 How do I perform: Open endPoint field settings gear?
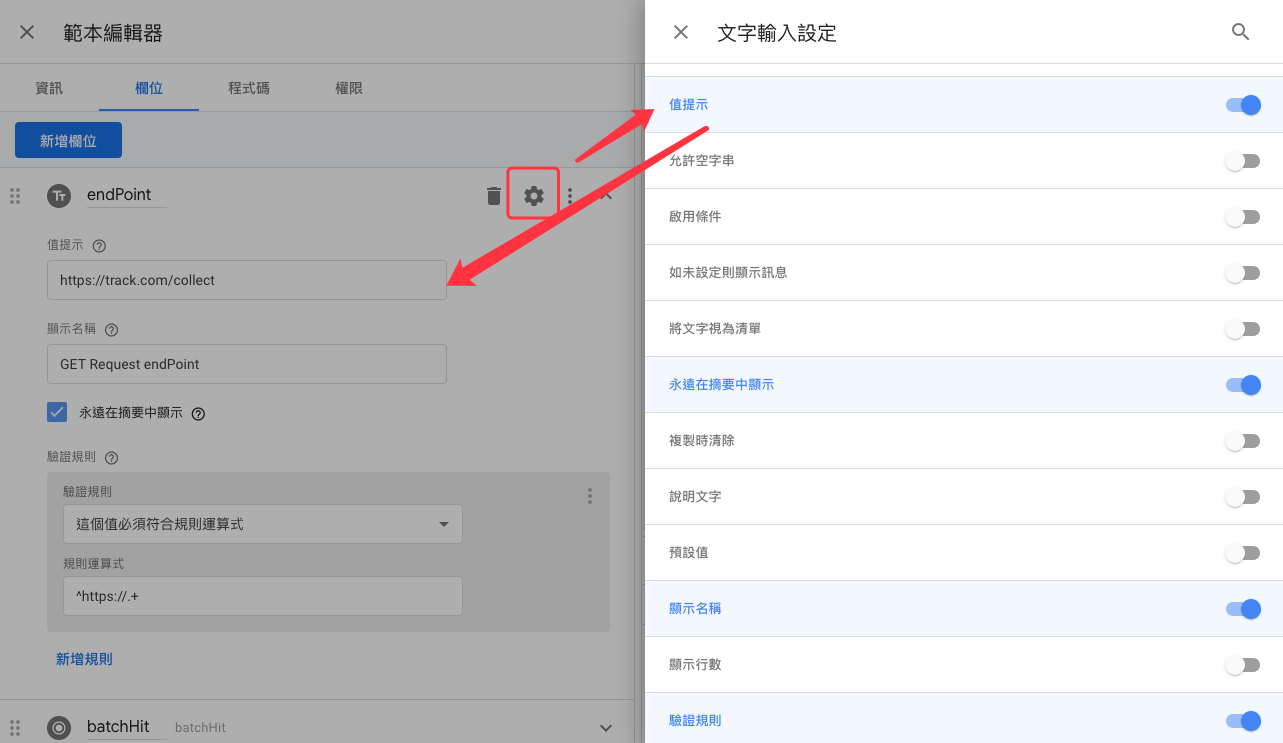click(534, 195)
